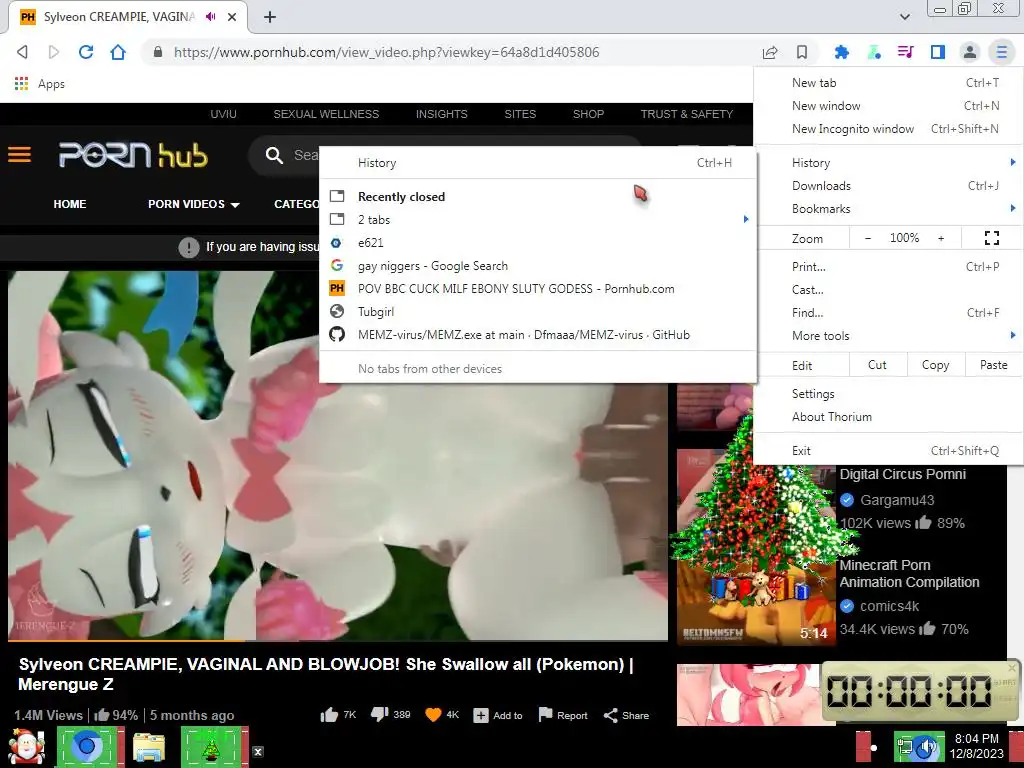Go back using the browser back arrow
The height and width of the screenshot is (768, 1024).
(22, 52)
